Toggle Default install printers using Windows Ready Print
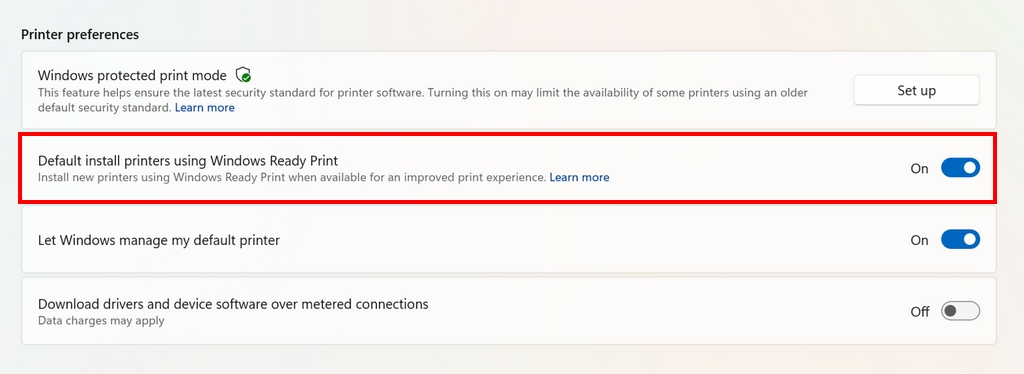 (960, 168)
